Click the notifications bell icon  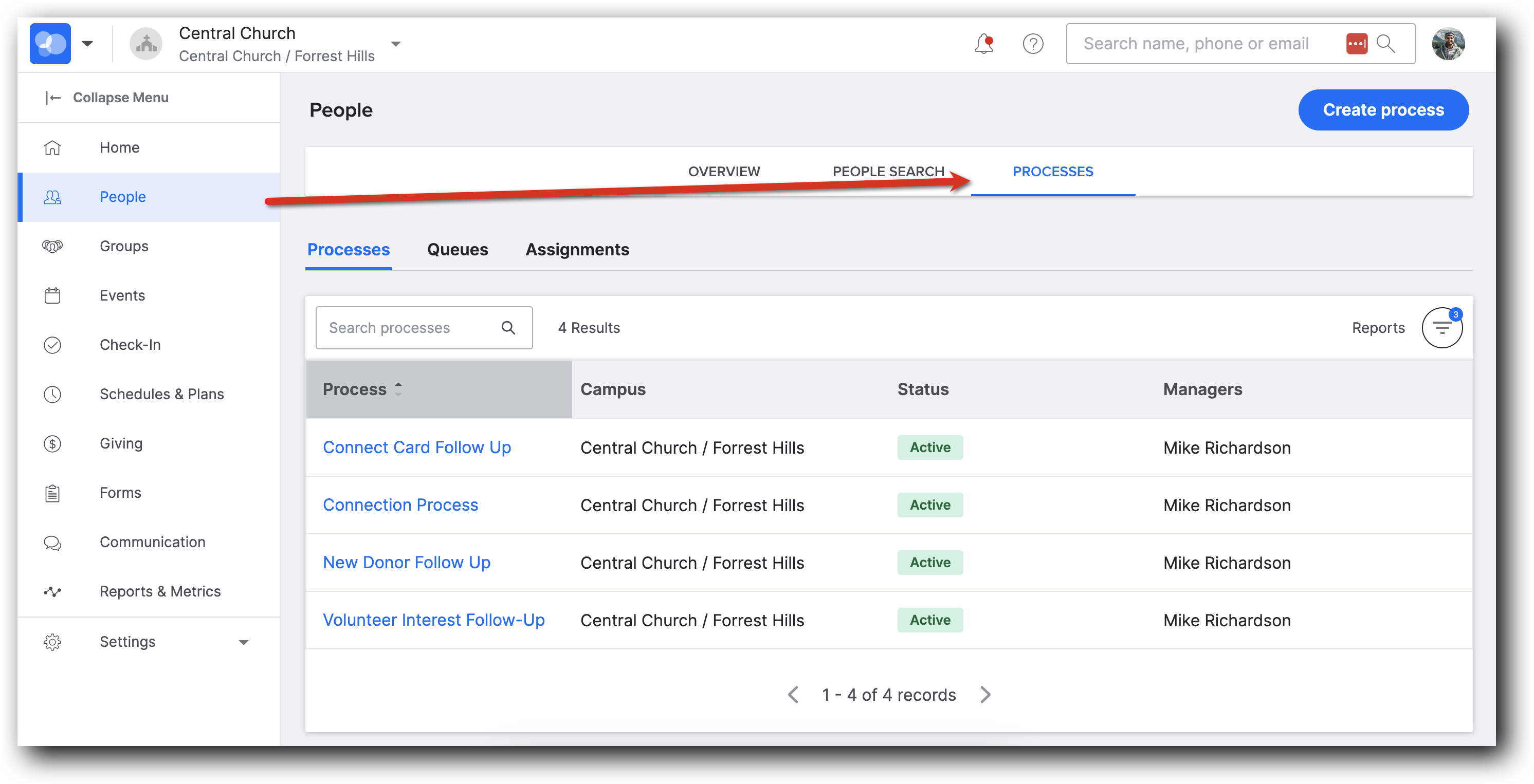click(983, 44)
